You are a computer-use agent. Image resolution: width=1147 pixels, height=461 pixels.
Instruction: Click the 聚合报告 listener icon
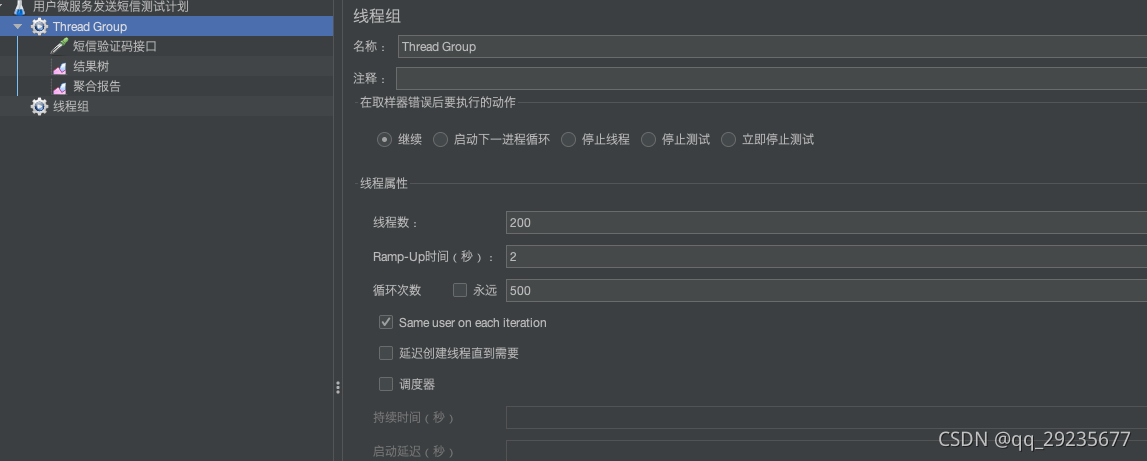(60, 86)
